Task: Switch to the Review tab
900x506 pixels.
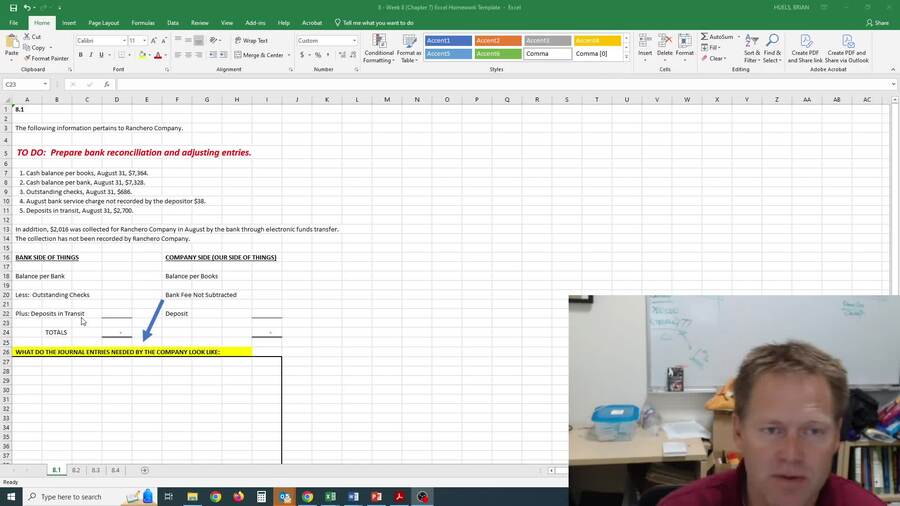Action: point(200,23)
